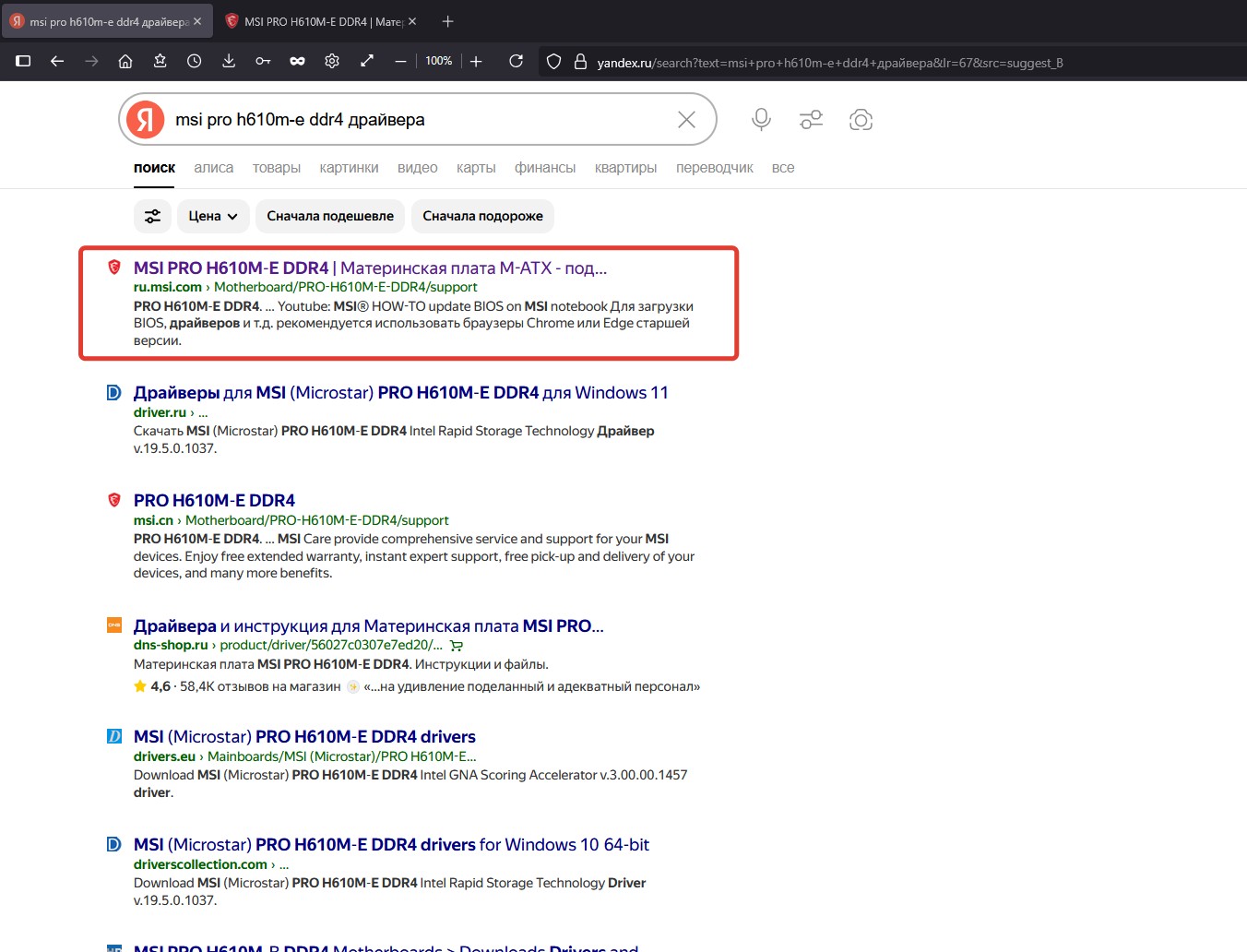Open tracking protection shield icon
Image resolution: width=1247 pixels, height=952 pixels.
[x=553, y=62]
